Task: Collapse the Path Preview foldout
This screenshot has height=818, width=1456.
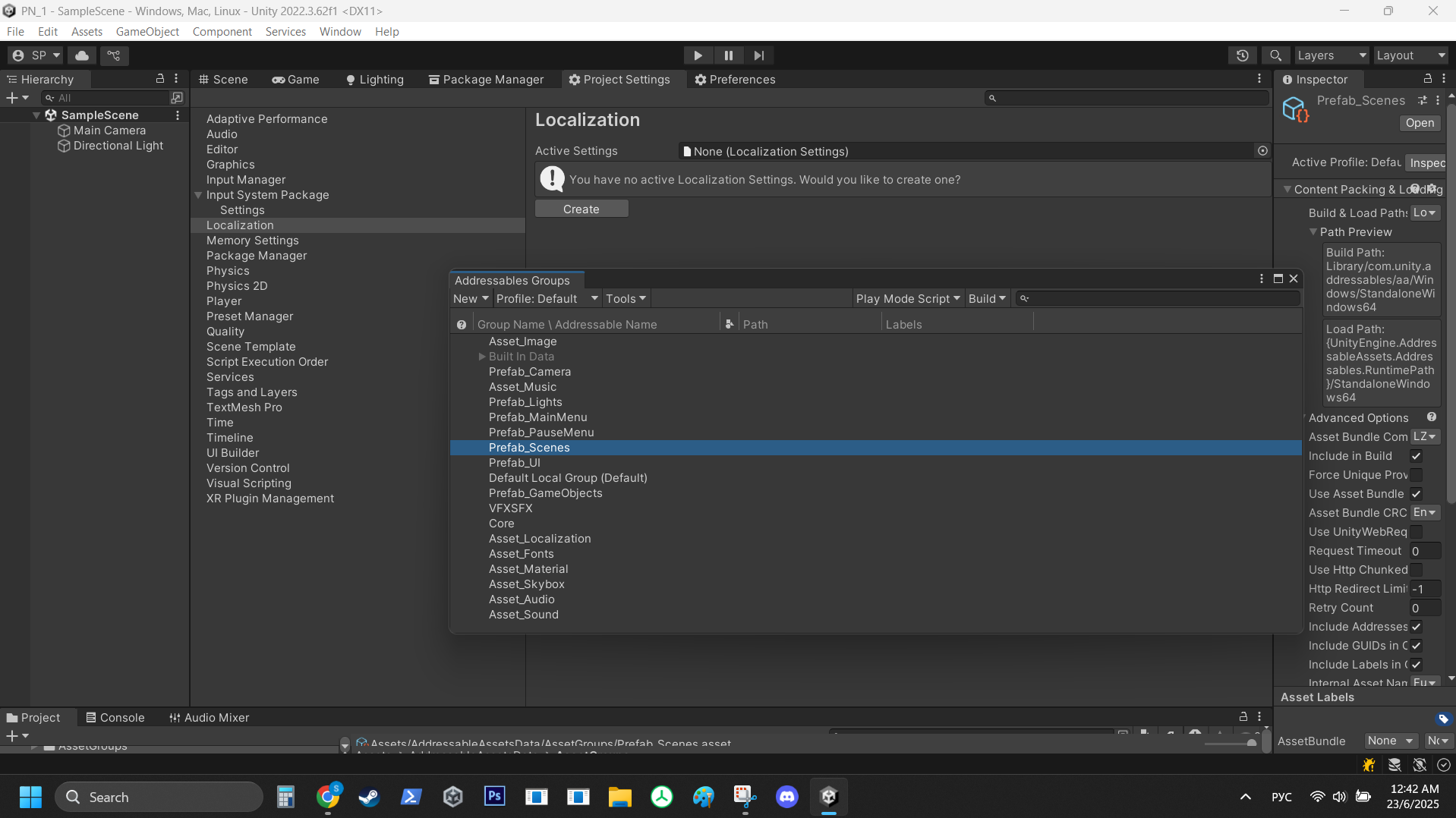Action: pyautogui.click(x=1313, y=232)
